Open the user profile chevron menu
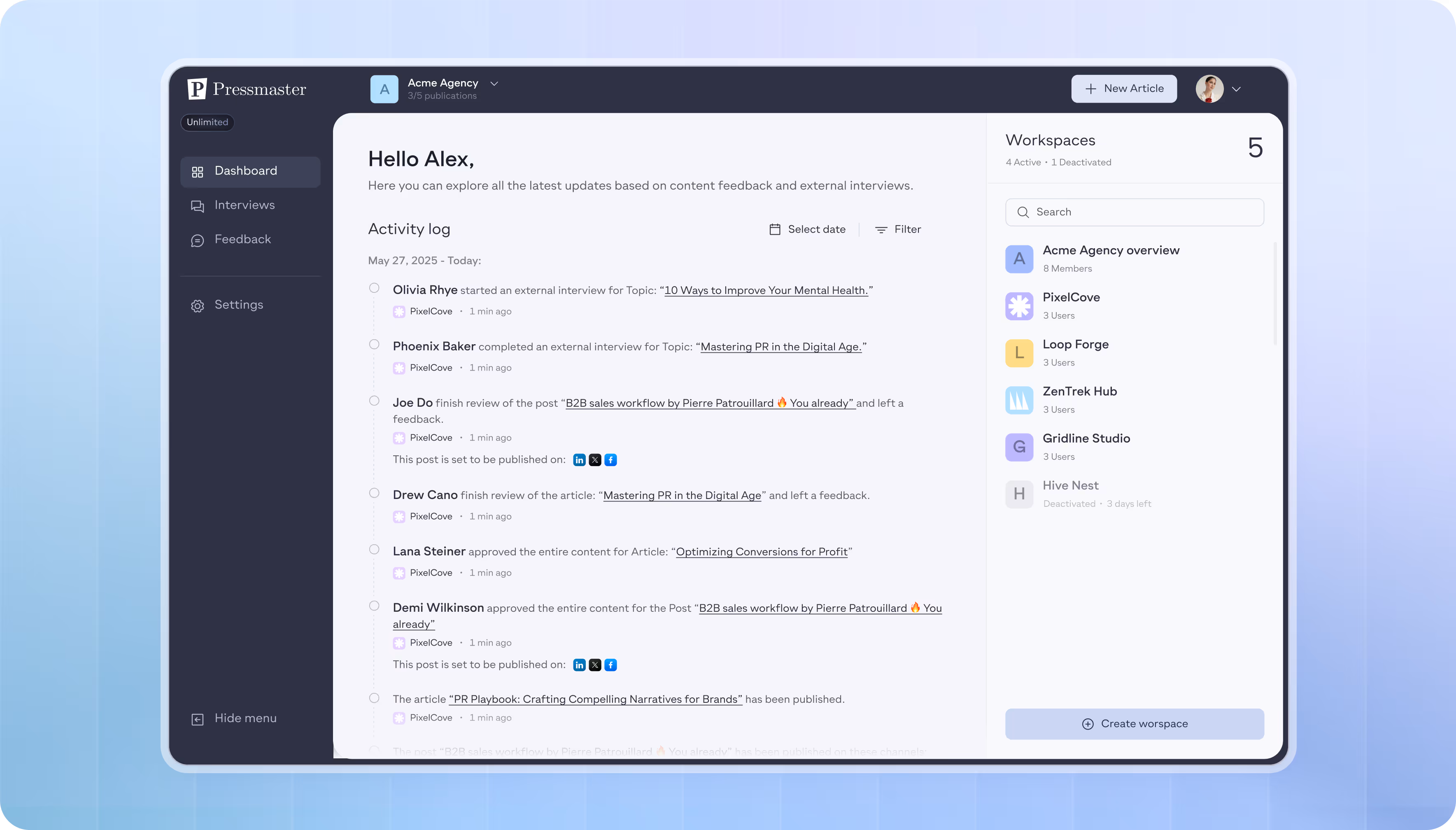 [1236, 89]
